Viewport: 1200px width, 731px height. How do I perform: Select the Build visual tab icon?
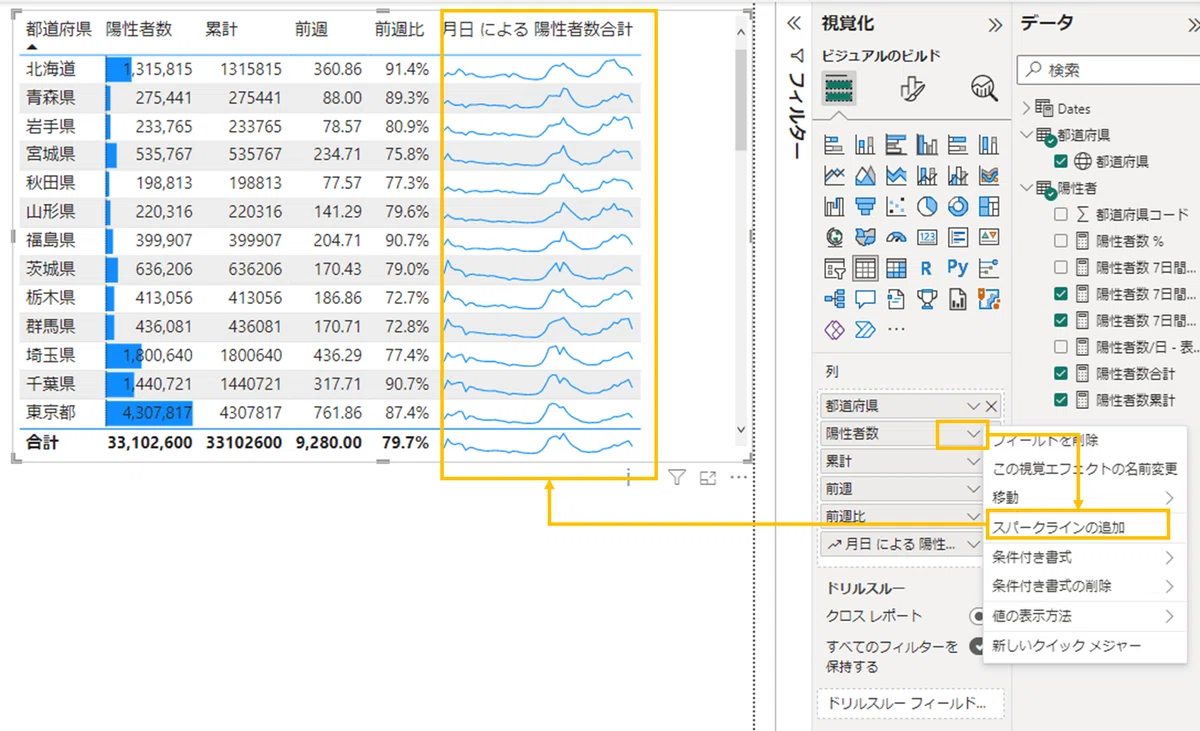(839, 89)
